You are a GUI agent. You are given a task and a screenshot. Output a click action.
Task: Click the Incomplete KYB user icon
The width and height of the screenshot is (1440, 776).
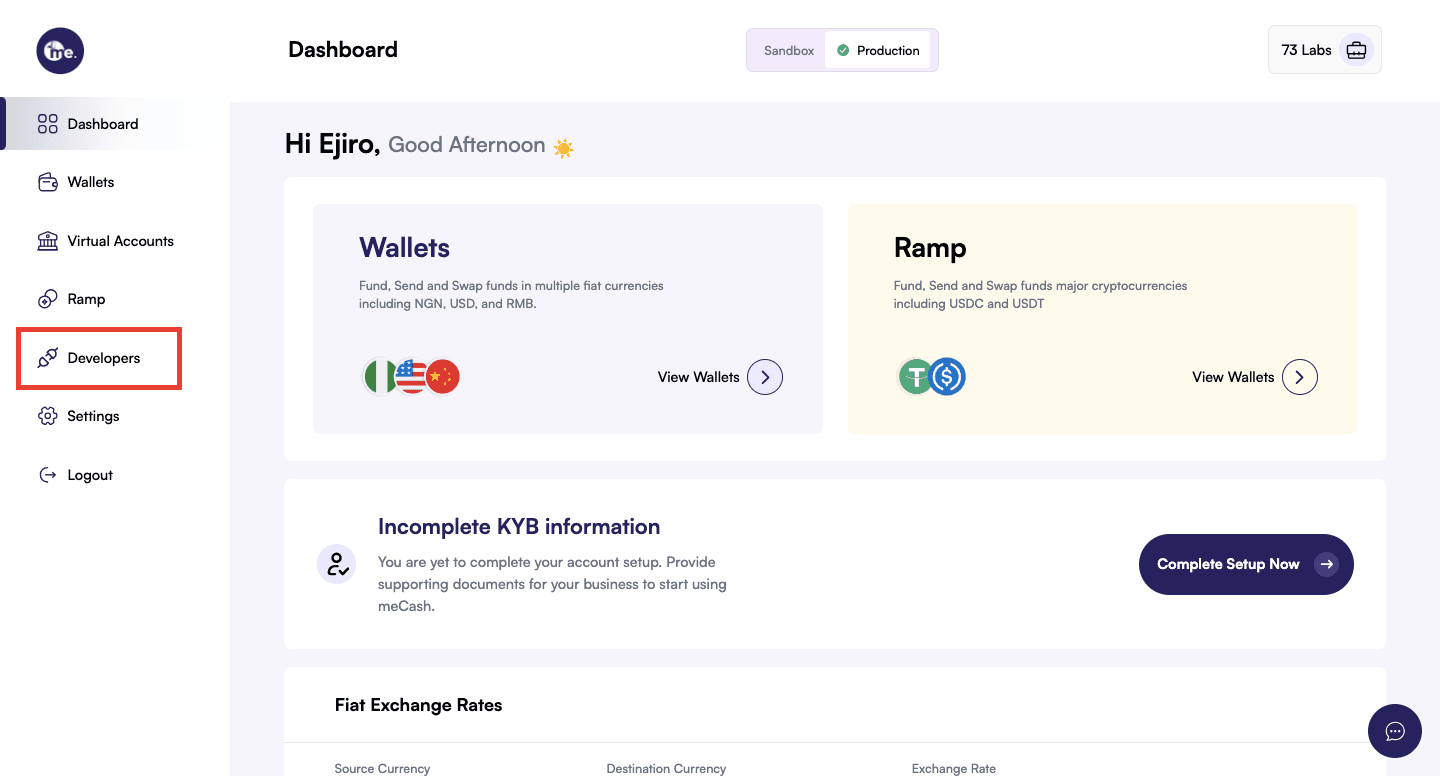tap(336, 564)
